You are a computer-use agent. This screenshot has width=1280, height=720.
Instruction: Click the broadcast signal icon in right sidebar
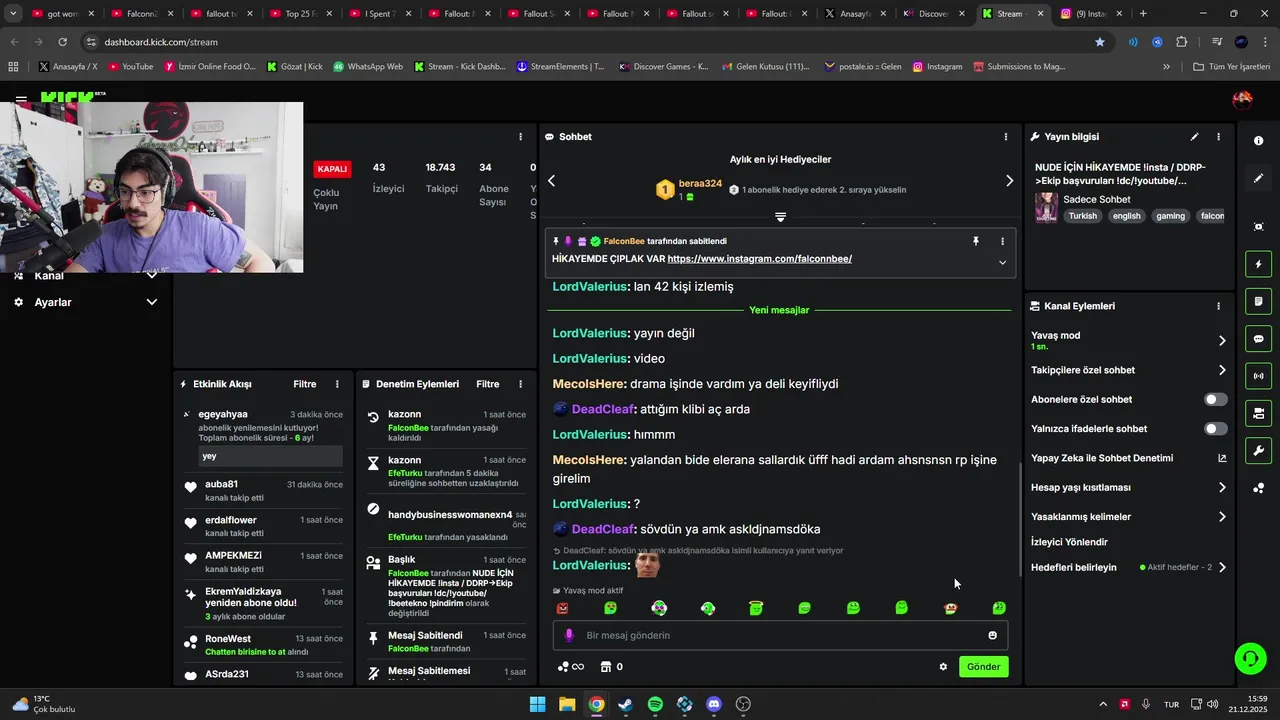coord(1258,376)
